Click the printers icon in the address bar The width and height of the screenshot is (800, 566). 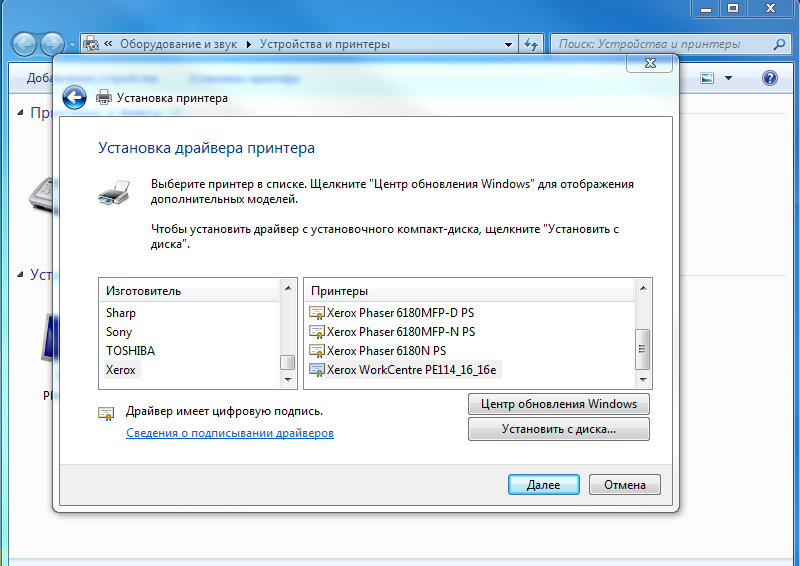coord(91,44)
